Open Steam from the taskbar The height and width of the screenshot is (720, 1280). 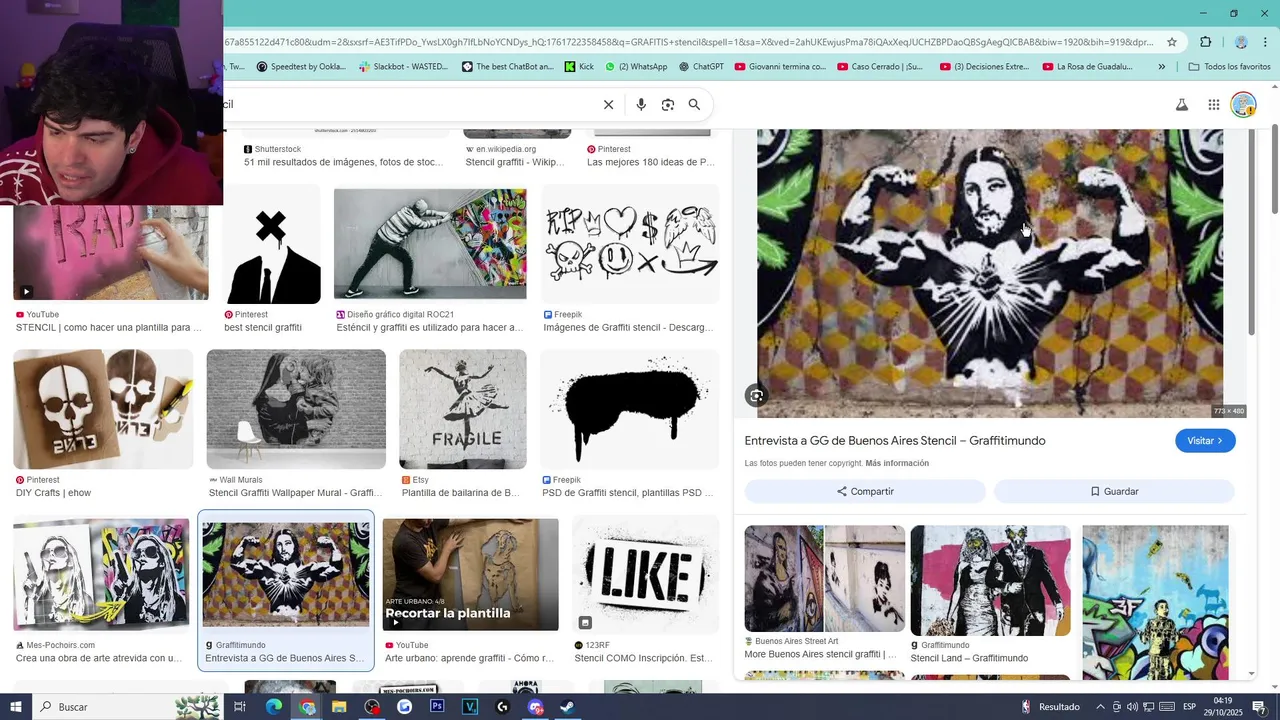566,707
